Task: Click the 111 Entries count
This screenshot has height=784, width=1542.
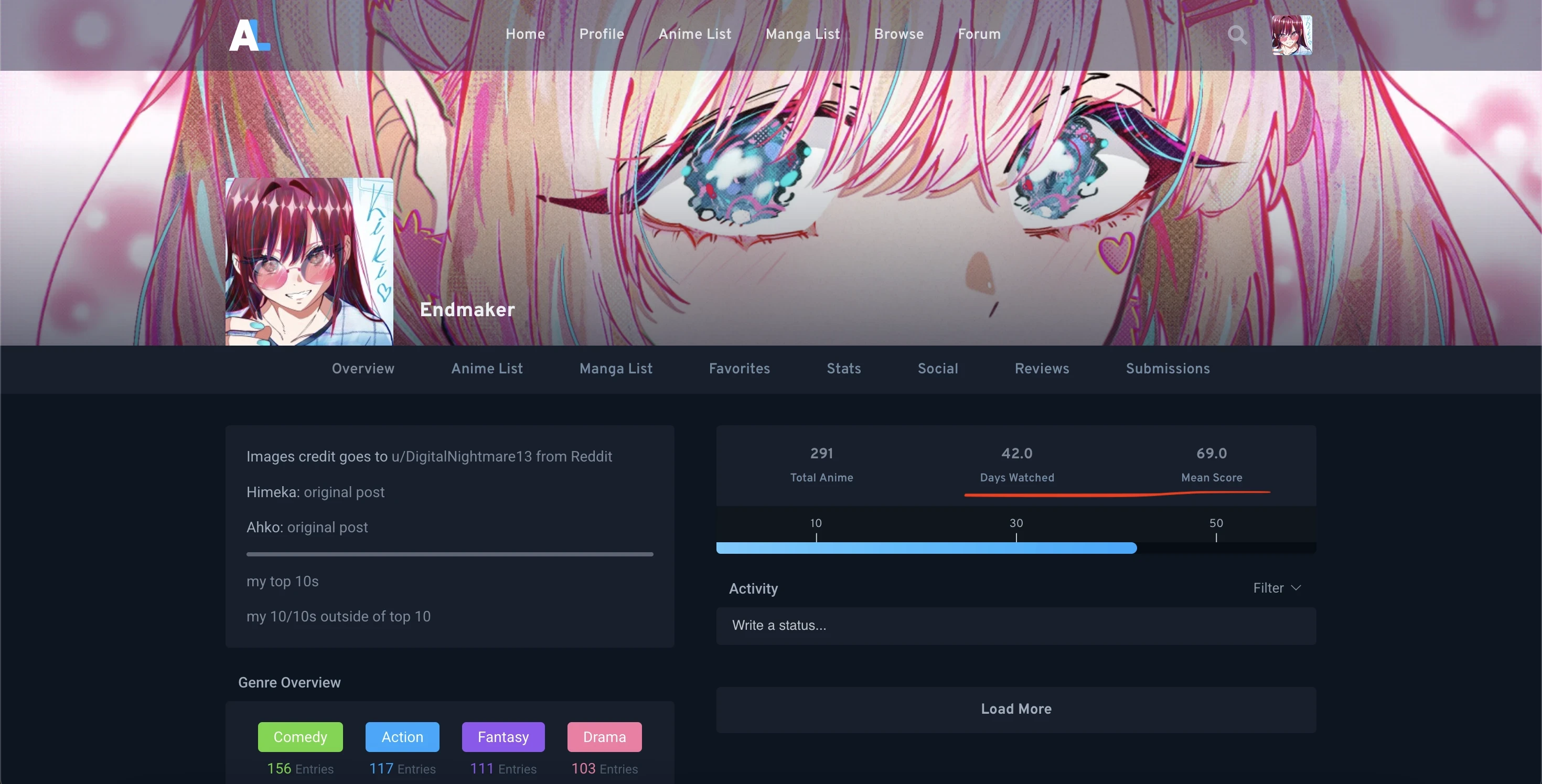Action: pos(503,768)
